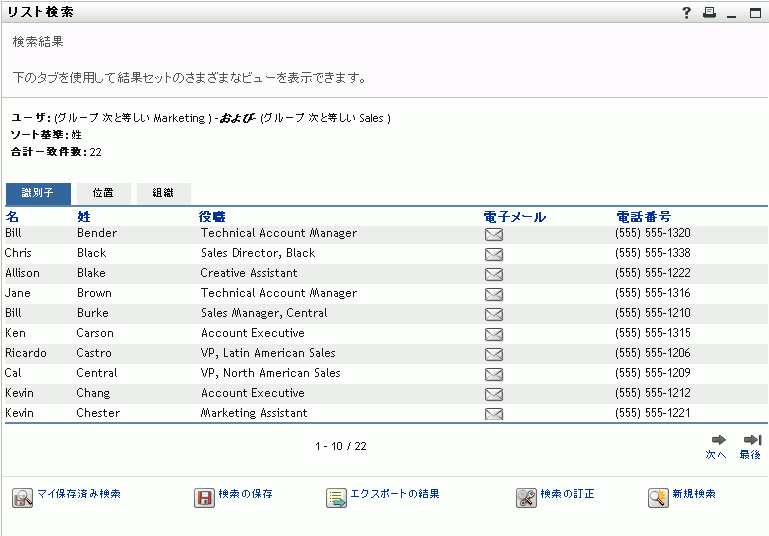
Task: Click the 検索の訂正 tools icon
Action: [526, 498]
